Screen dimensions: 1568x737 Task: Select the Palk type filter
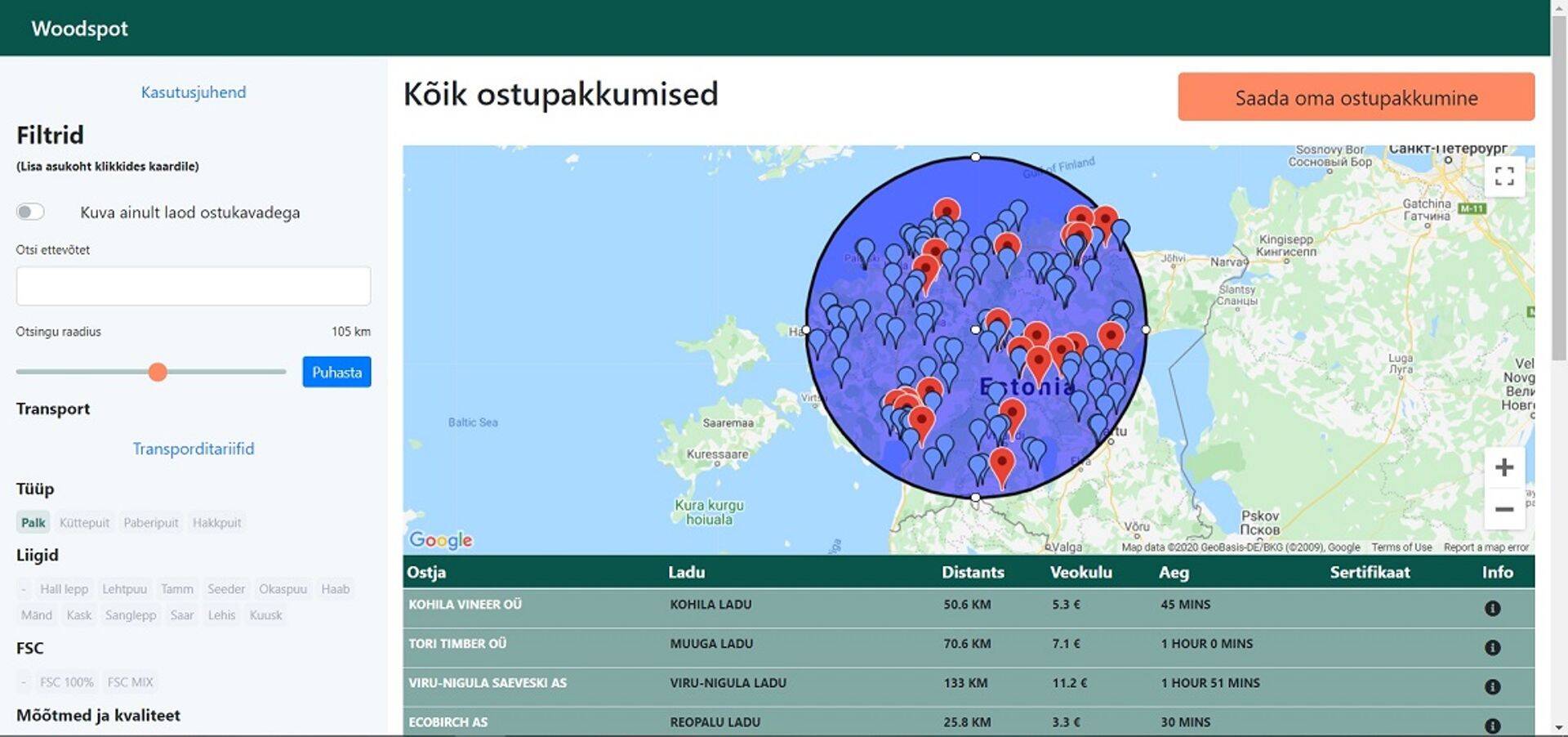pyautogui.click(x=33, y=523)
